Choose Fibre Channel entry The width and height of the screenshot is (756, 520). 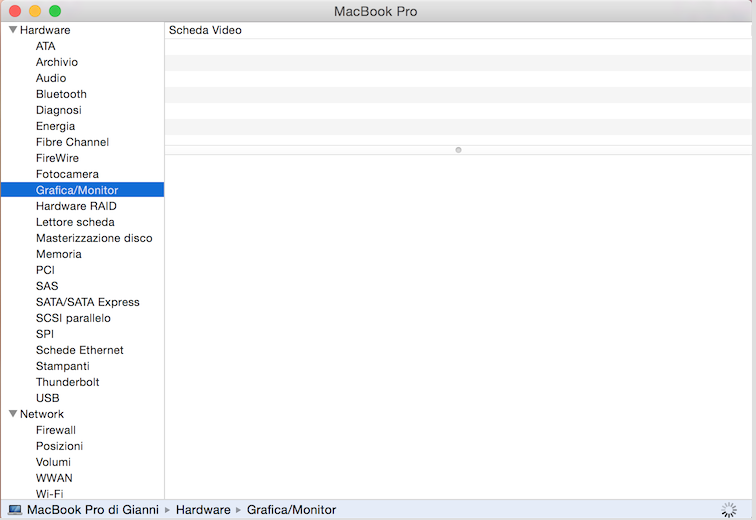pos(72,142)
